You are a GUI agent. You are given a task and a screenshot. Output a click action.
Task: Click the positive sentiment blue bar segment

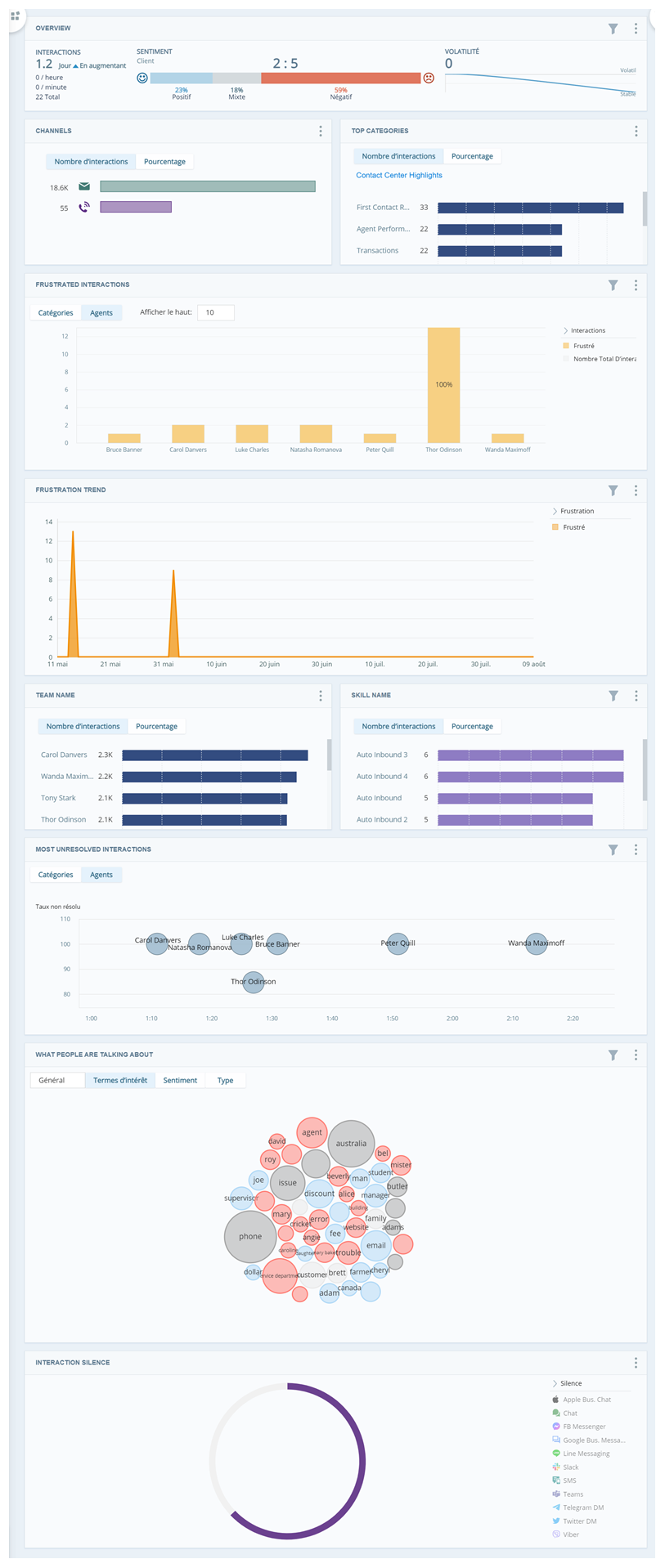[182, 78]
